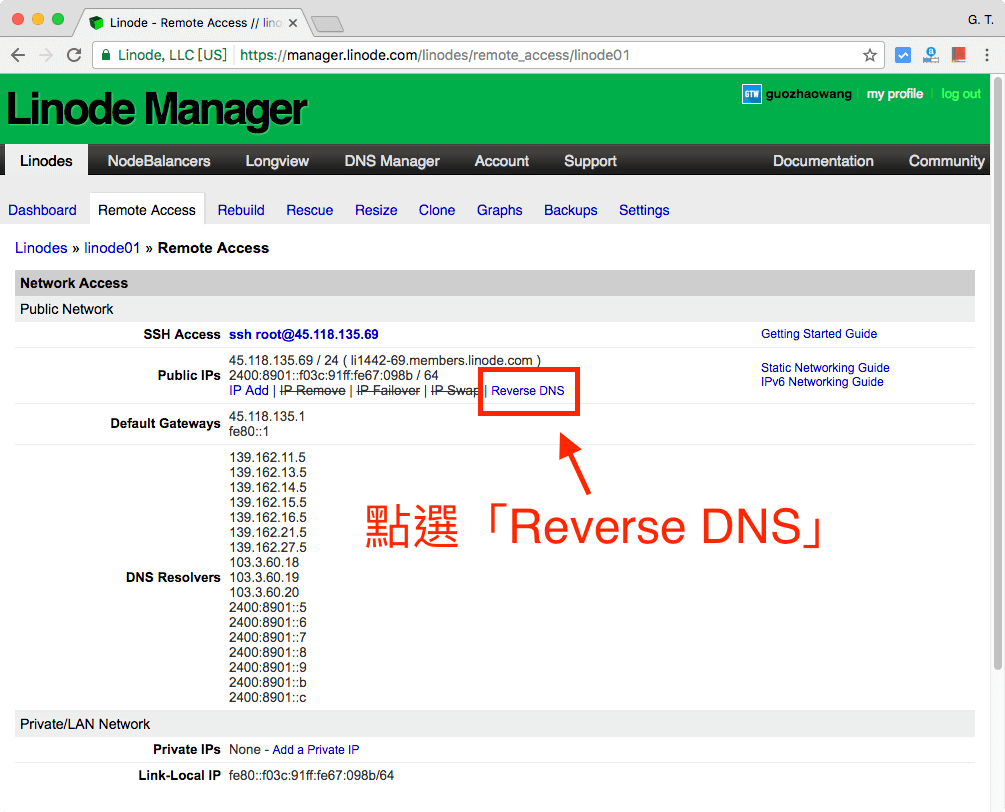Go to the Account section
Image resolution: width=1005 pixels, height=812 pixels.
pos(501,160)
